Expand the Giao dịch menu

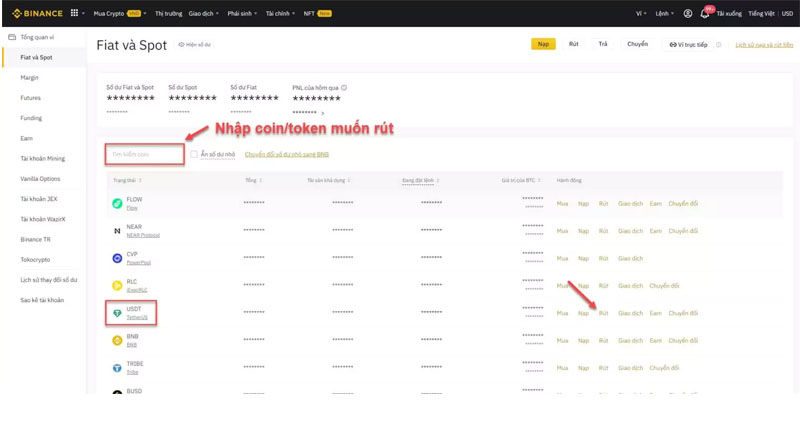[x=204, y=13]
